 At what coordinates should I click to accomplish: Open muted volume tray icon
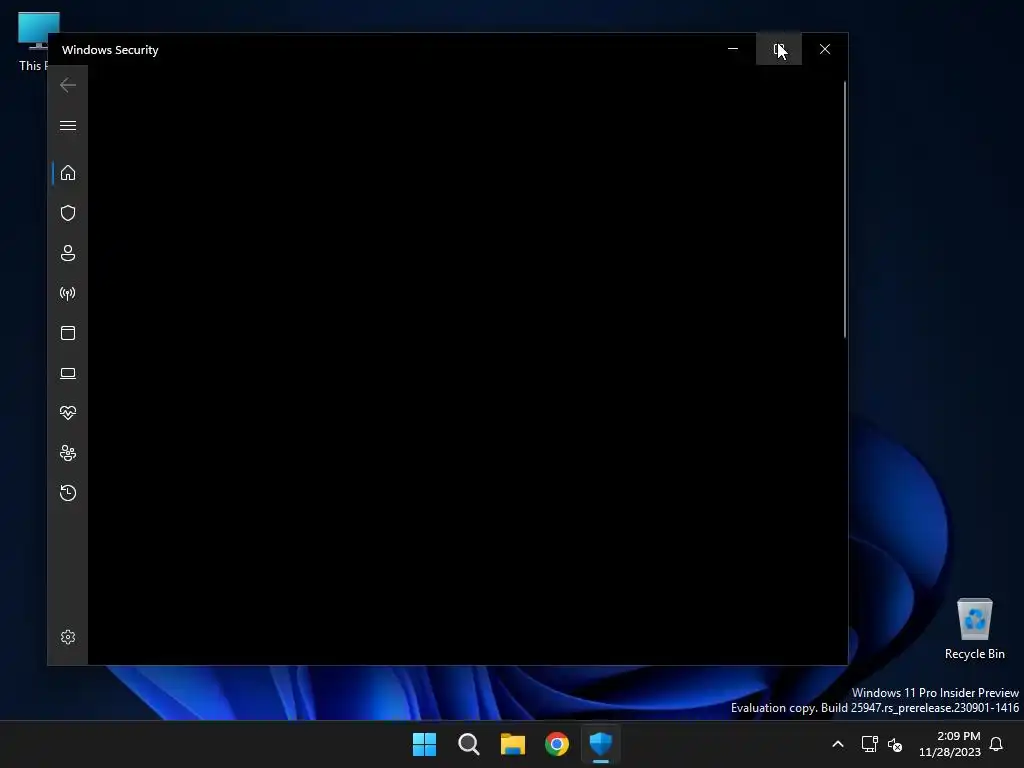pyautogui.click(x=895, y=744)
